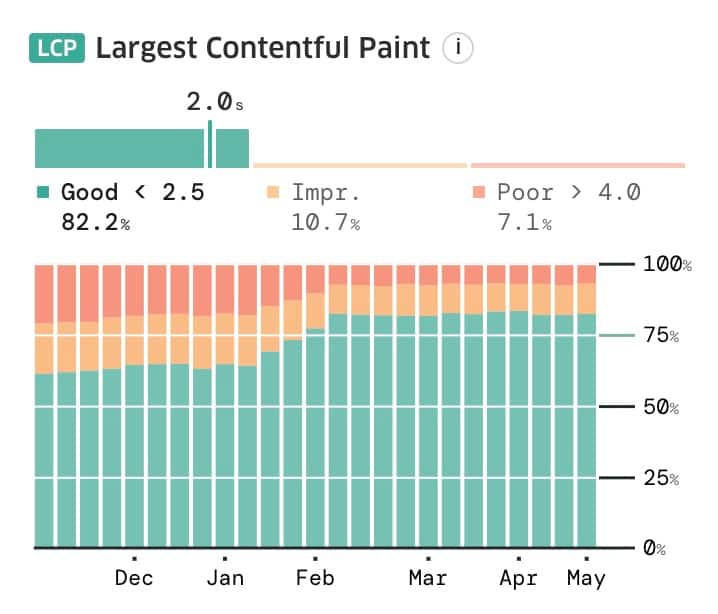This screenshot has width=718, height=614.
Task: Click the 2.0s marker on distribution bar
Action: coord(210,145)
